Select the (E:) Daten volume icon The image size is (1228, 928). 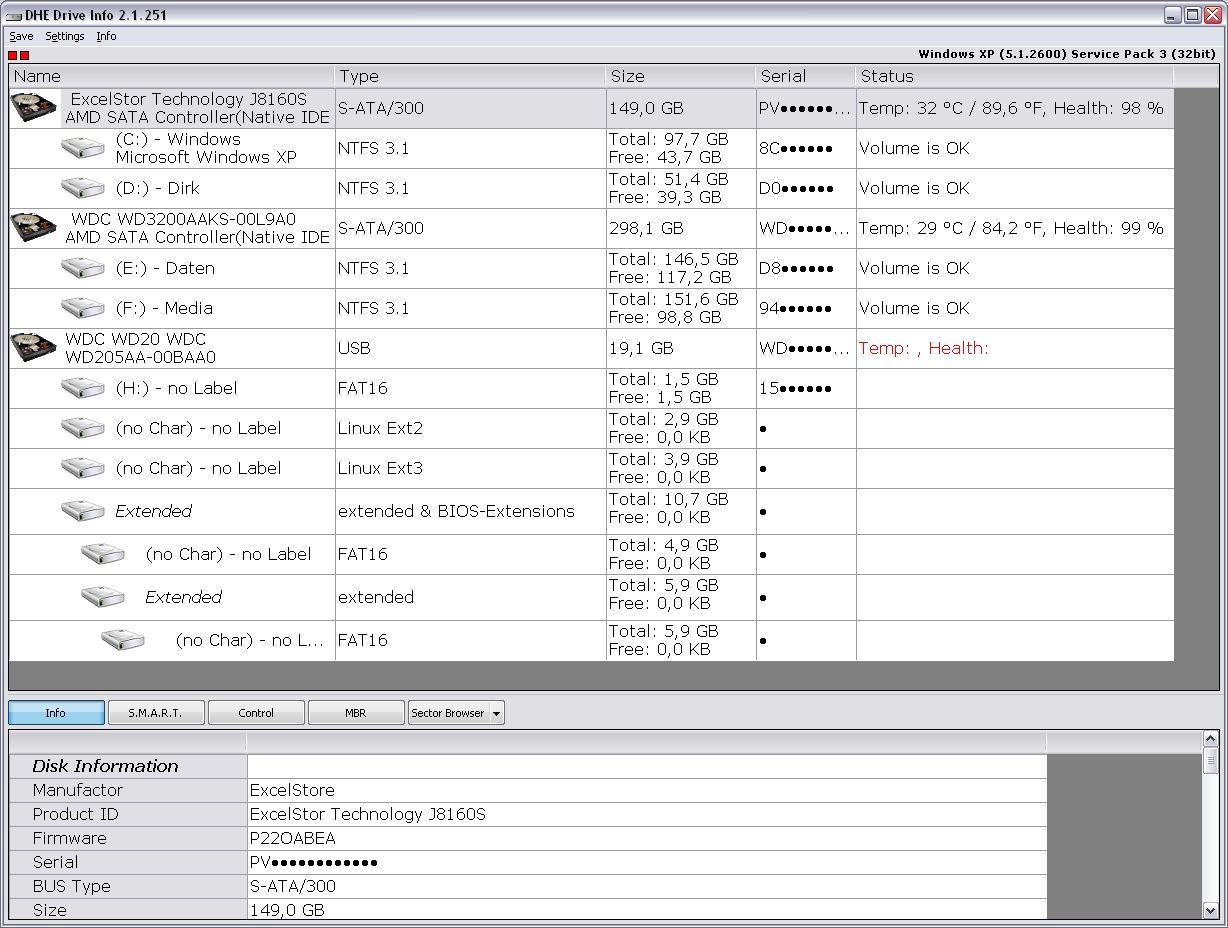click(83, 268)
